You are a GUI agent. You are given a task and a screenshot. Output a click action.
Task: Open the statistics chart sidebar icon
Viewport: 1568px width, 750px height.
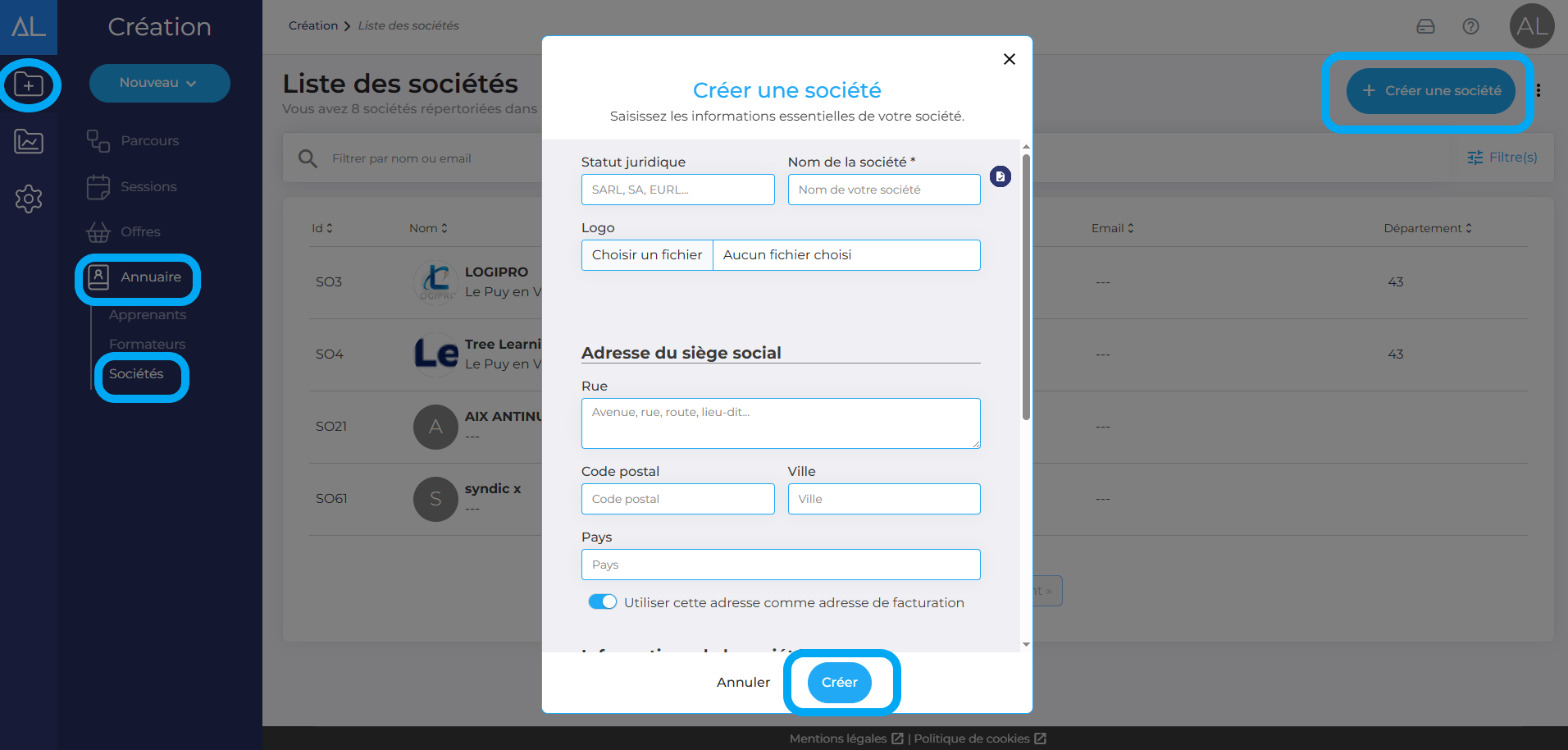(x=29, y=142)
